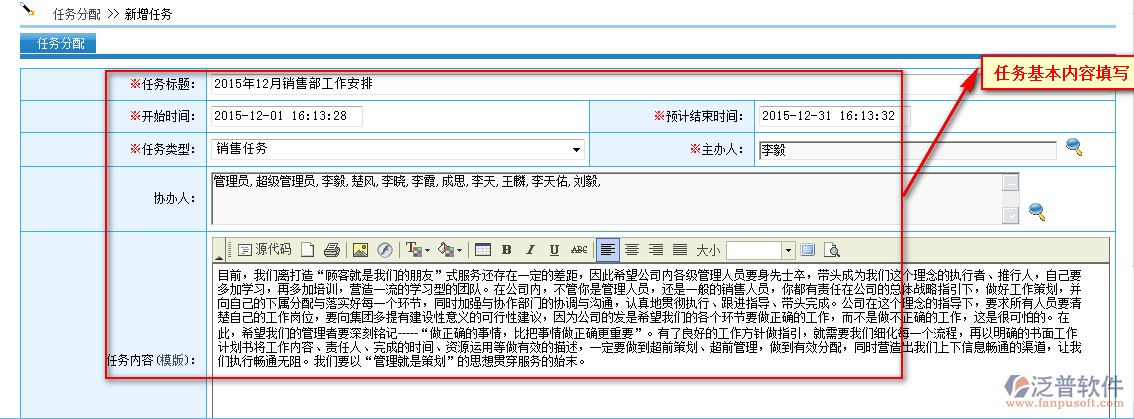Toggle italic formatting

530,250
